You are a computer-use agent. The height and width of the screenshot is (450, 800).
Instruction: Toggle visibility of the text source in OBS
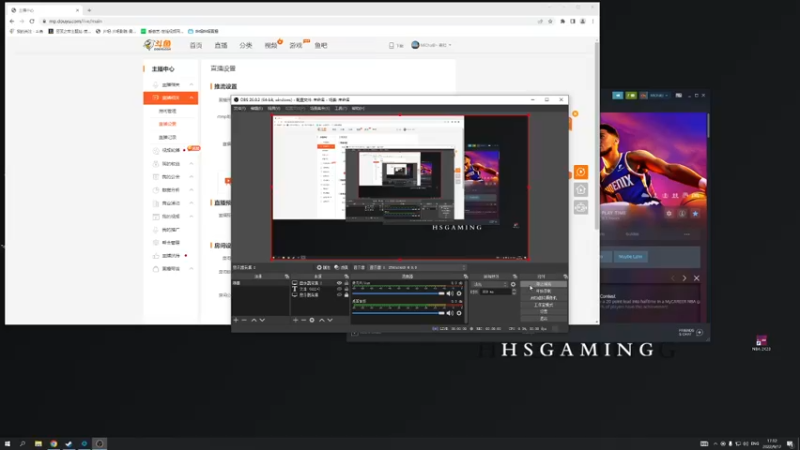[339, 289]
